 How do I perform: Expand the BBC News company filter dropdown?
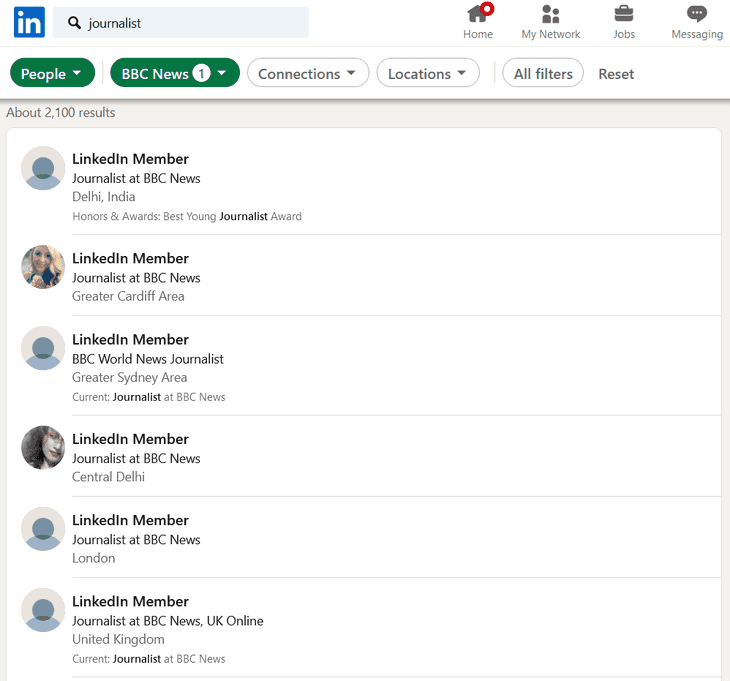[175, 73]
